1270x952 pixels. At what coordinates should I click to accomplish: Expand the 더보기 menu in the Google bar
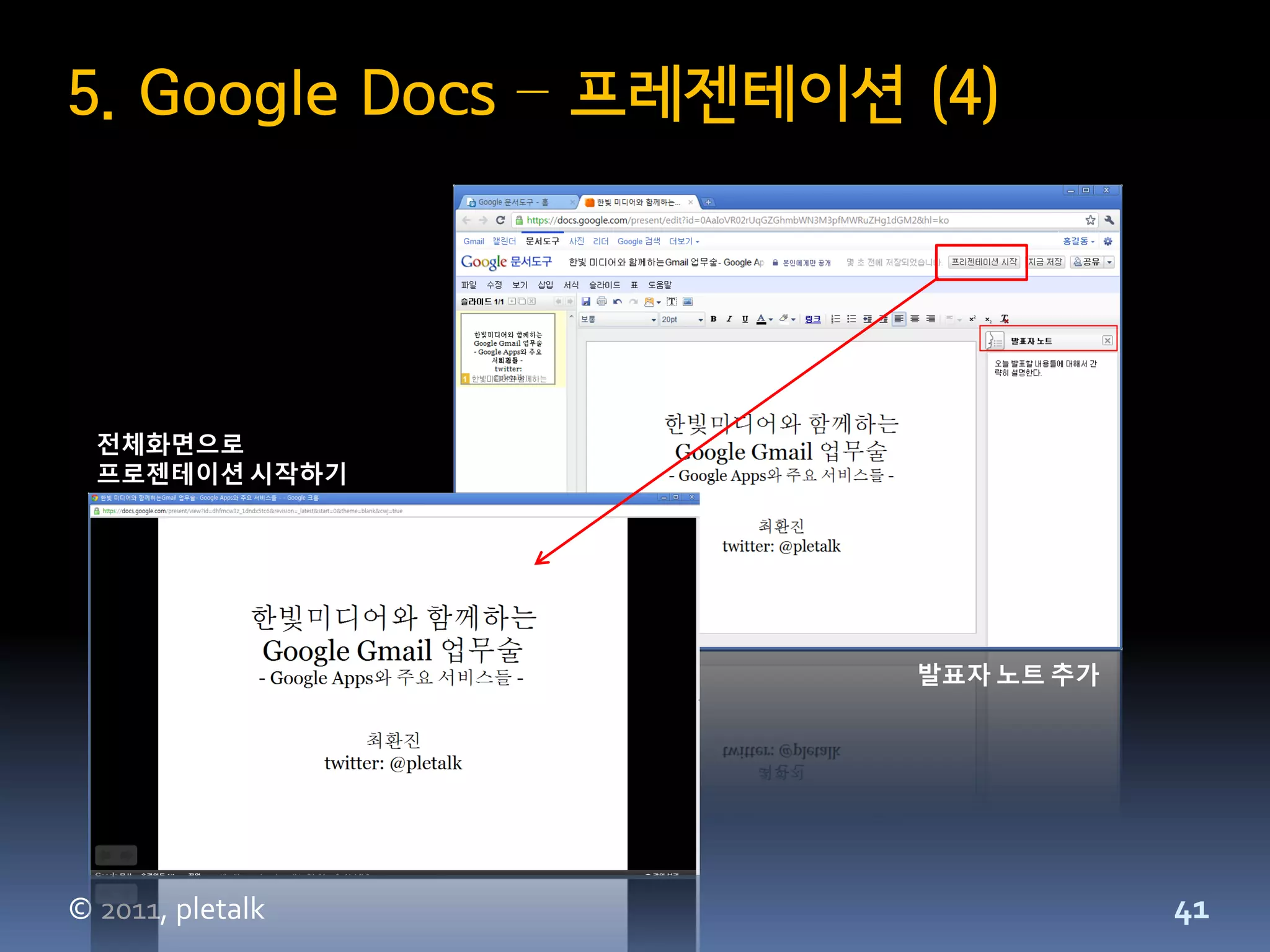[x=684, y=242]
